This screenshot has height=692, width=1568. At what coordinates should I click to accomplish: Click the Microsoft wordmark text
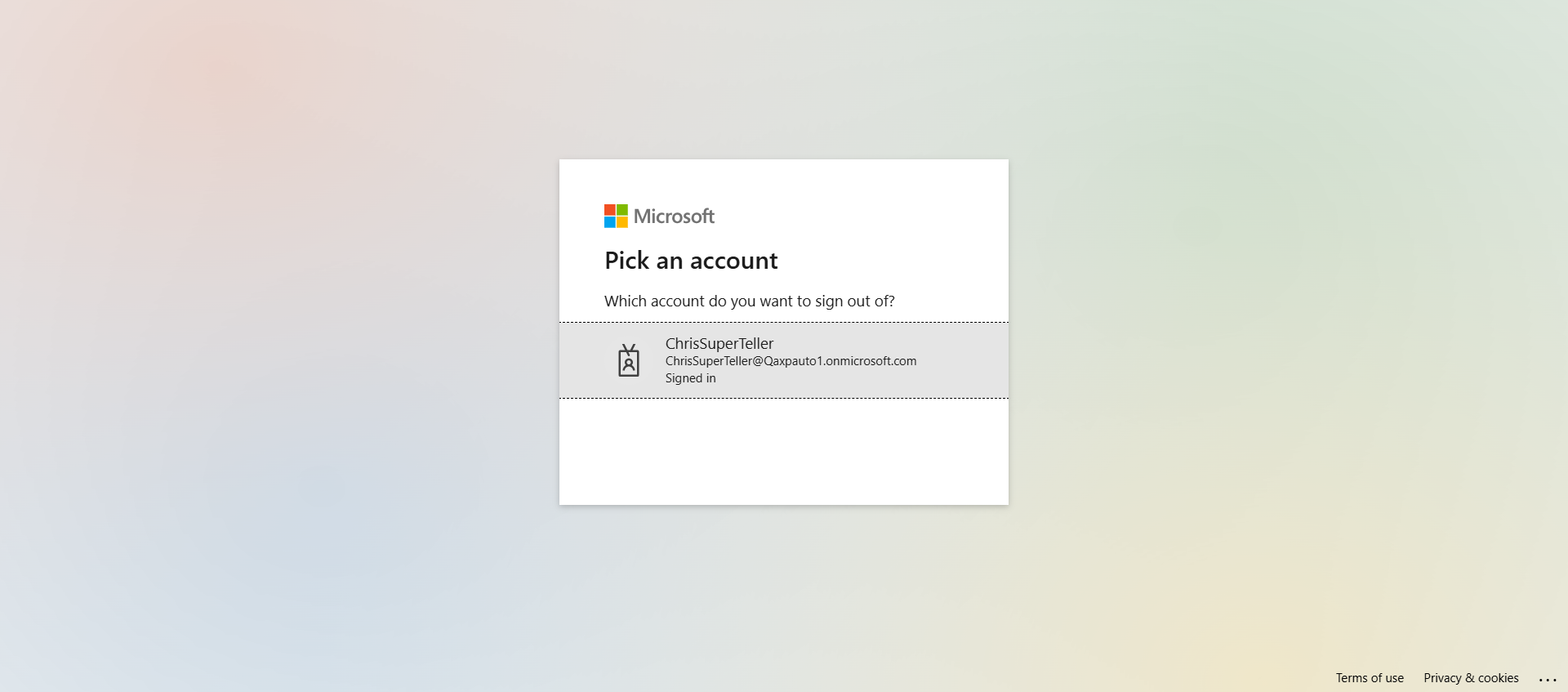674,217
